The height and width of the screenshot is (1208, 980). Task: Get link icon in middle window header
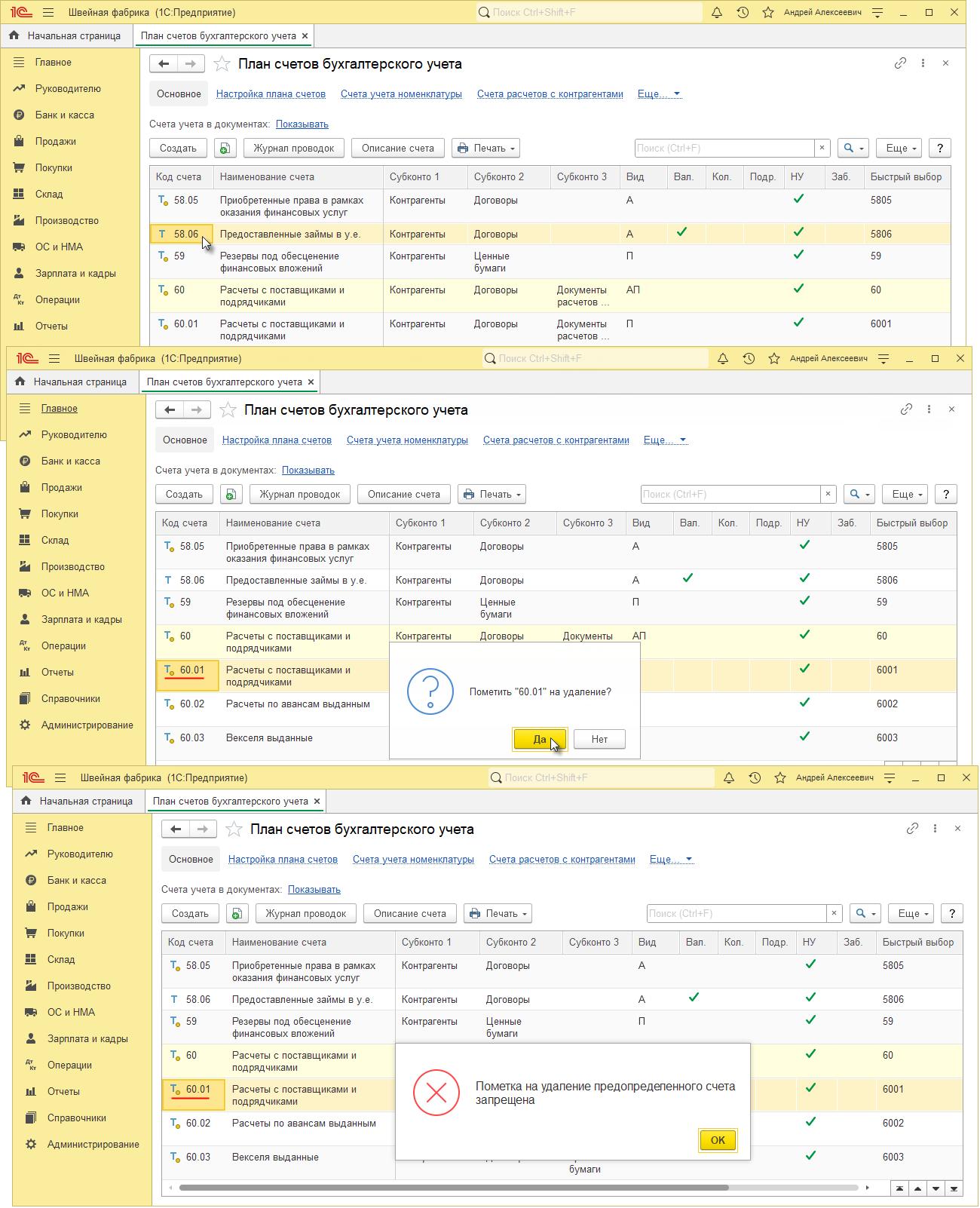906,409
